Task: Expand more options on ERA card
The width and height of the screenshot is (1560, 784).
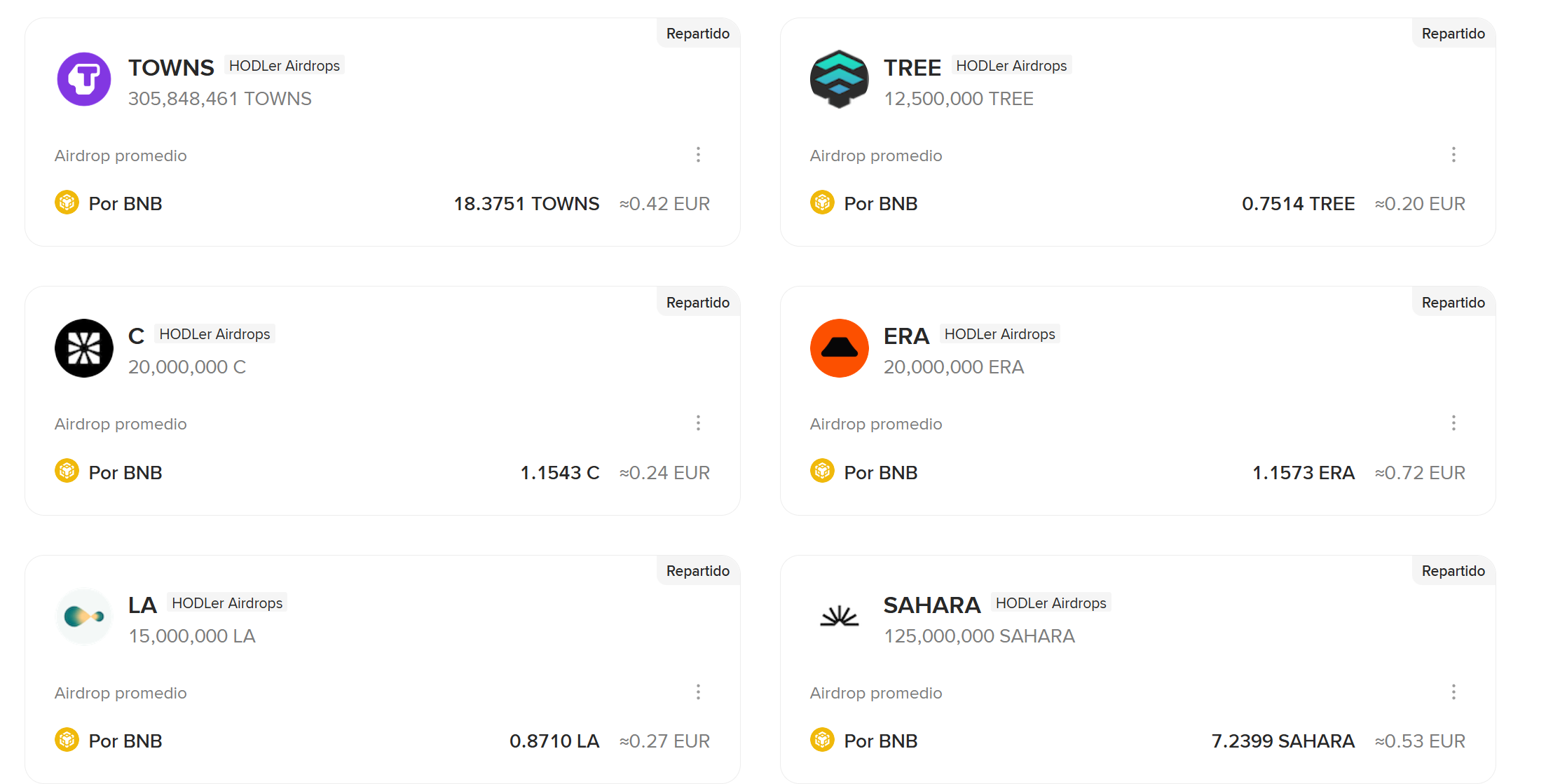Action: (x=1453, y=423)
